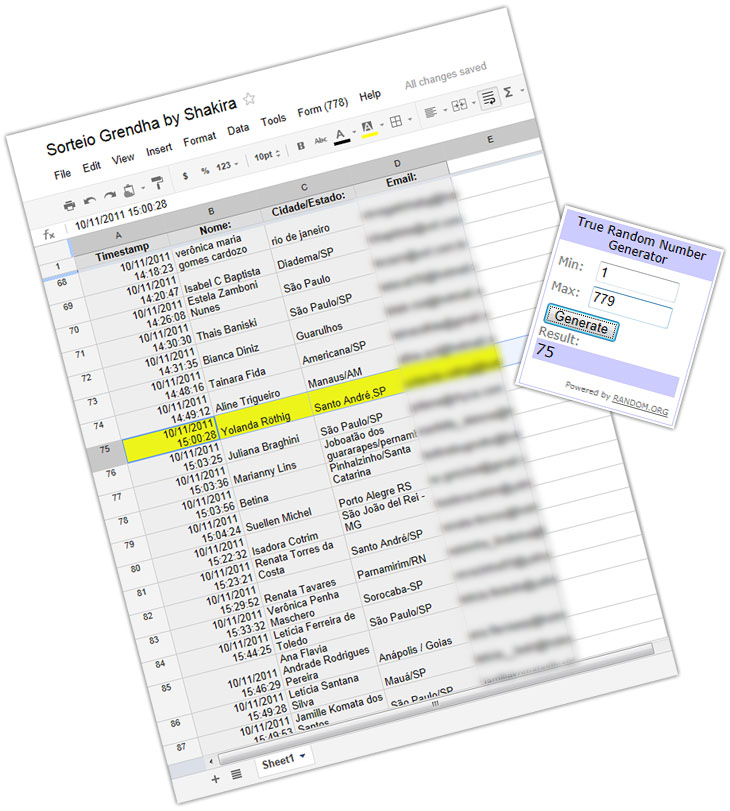
Task: Open the Data menu
Action: [x=238, y=129]
